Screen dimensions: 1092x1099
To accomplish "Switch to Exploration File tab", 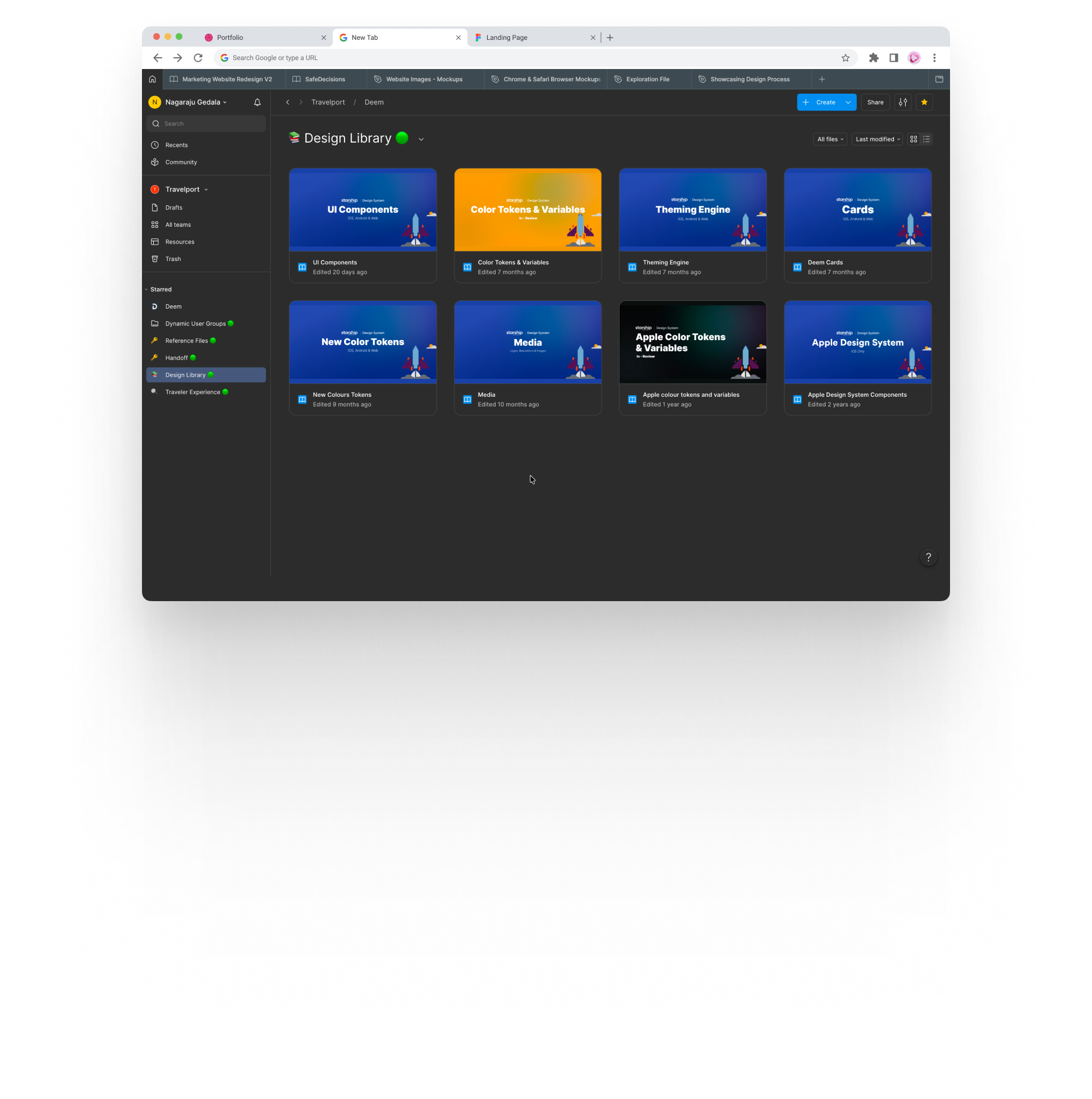I will click(x=648, y=79).
